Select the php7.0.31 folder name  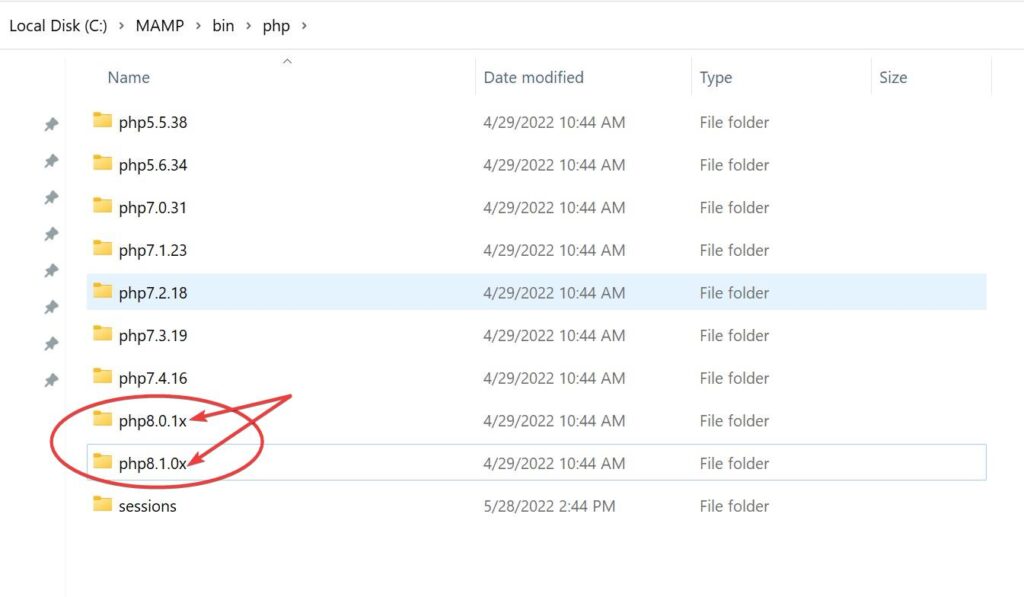click(x=153, y=208)
